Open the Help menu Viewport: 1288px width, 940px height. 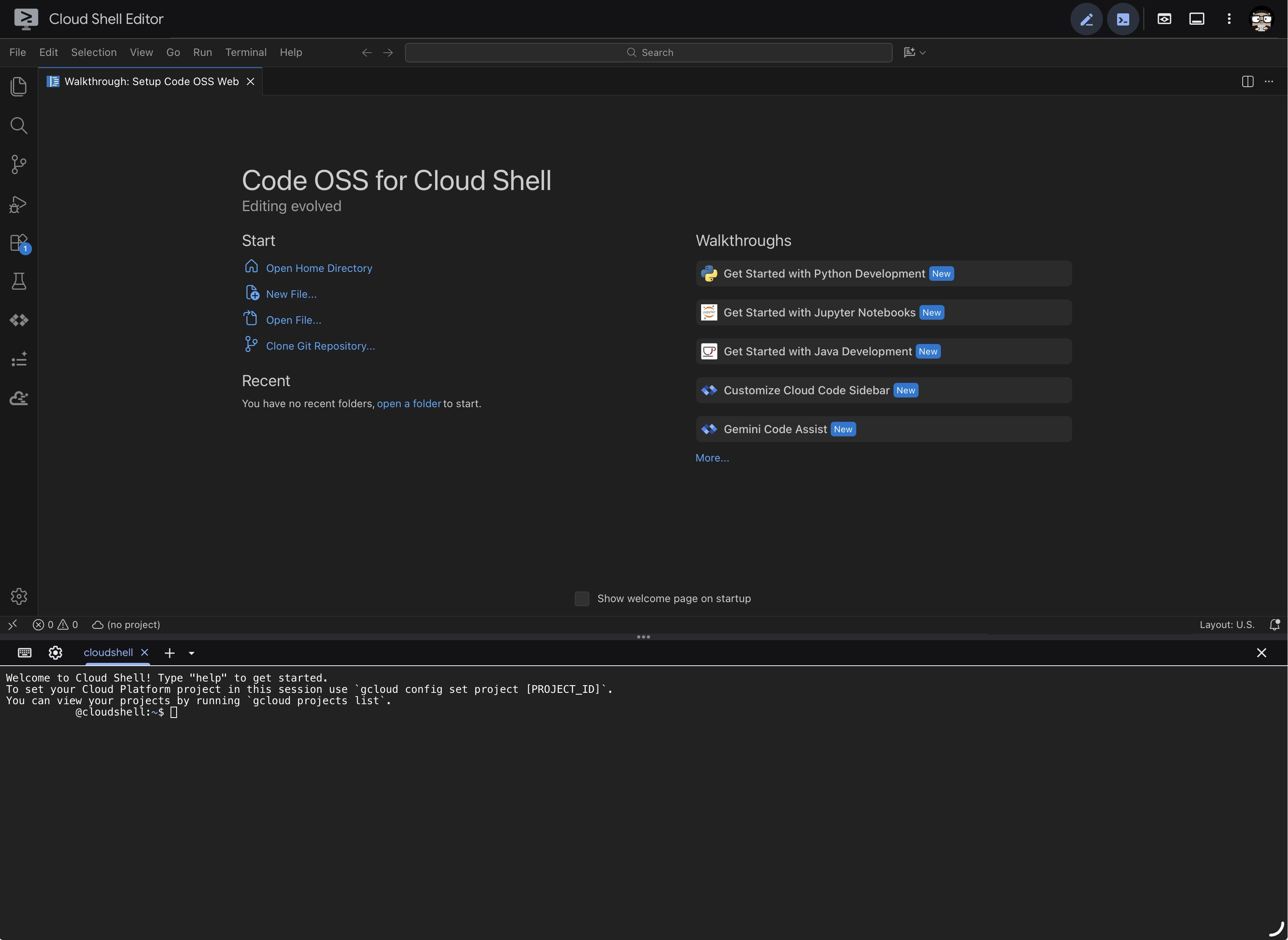coord(290,52)
